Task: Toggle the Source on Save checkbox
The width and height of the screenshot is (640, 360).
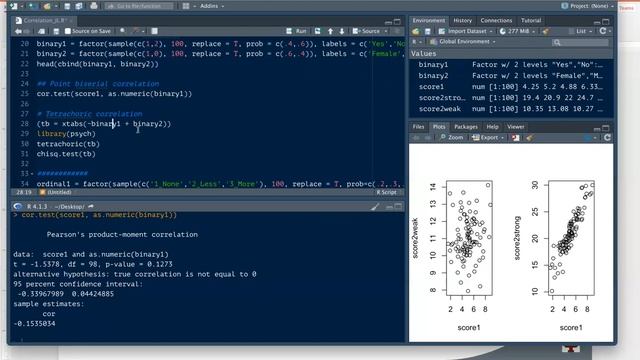Action: click(x=68, y=31)
